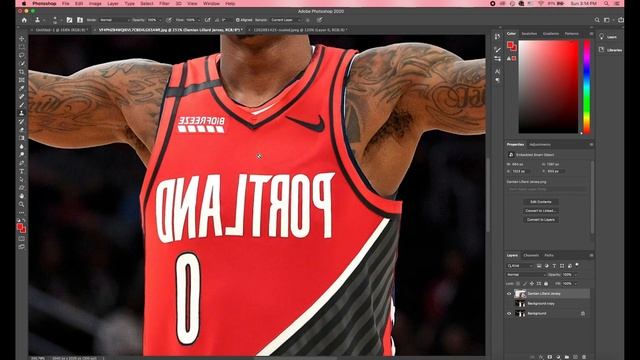Image resolution: width=640 pixels, height=360 pixels.
Task: Switch to the Adjustments tab
Action: [540, 144]
